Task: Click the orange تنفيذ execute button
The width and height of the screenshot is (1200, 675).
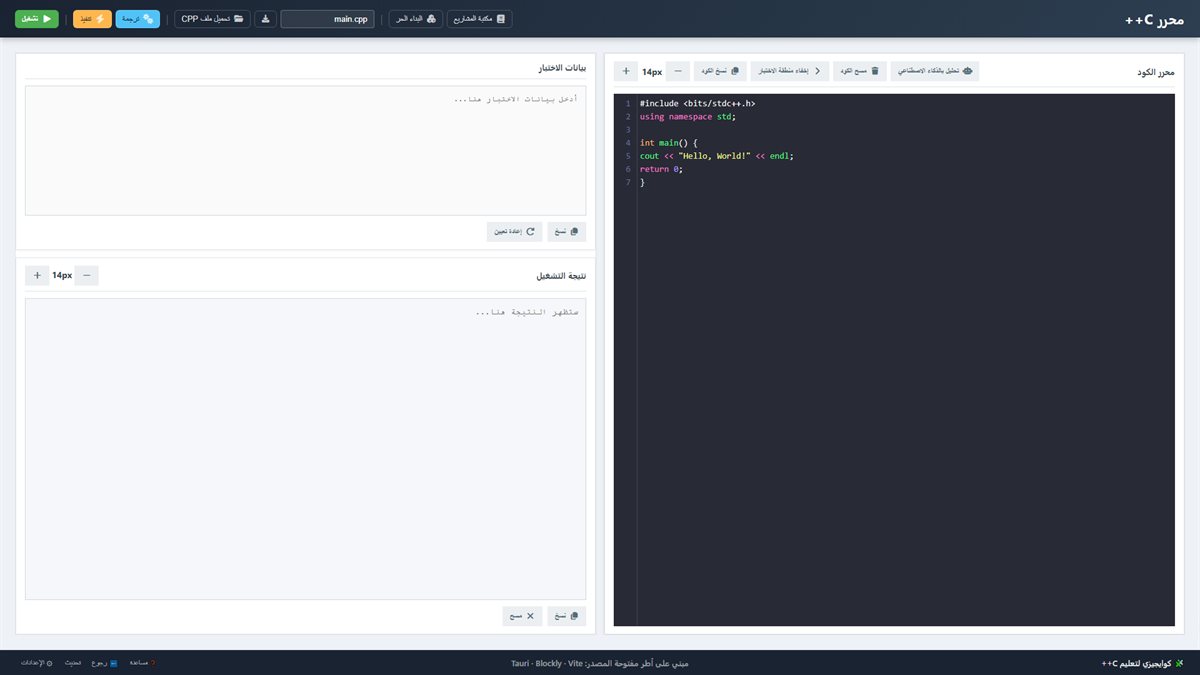Action: pyautogui.click(x=92, y=18)
